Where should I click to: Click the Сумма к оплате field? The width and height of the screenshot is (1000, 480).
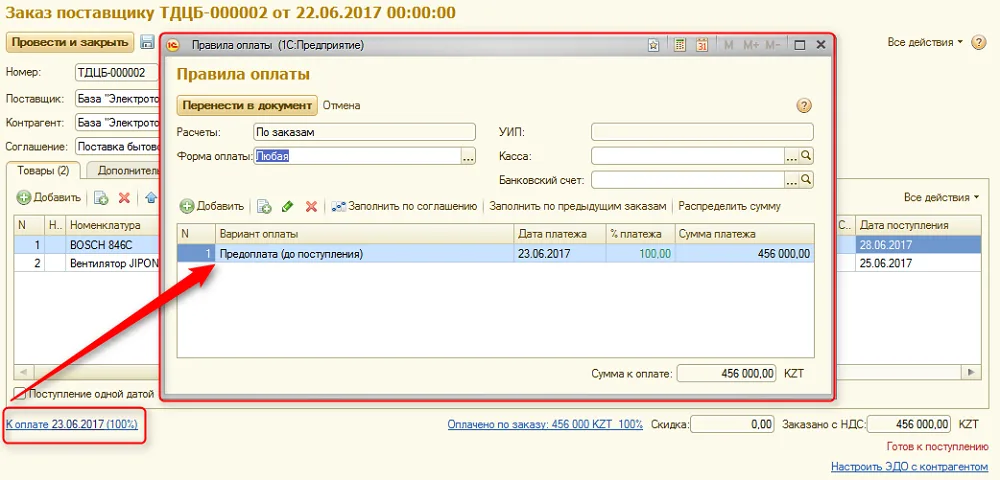point(726,374)
